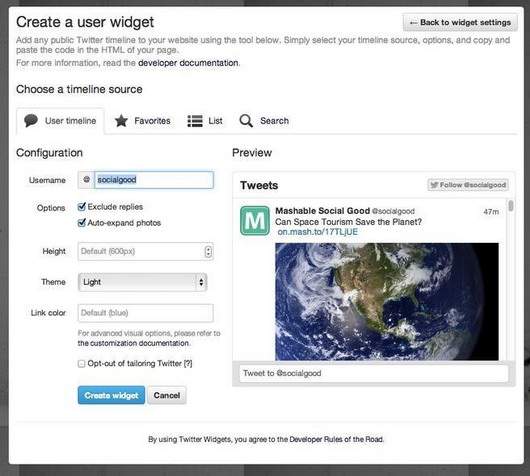Focus the Link color input field
This screenshot has height=476, width=530.
pyautogui.click(x=146, y=313)
